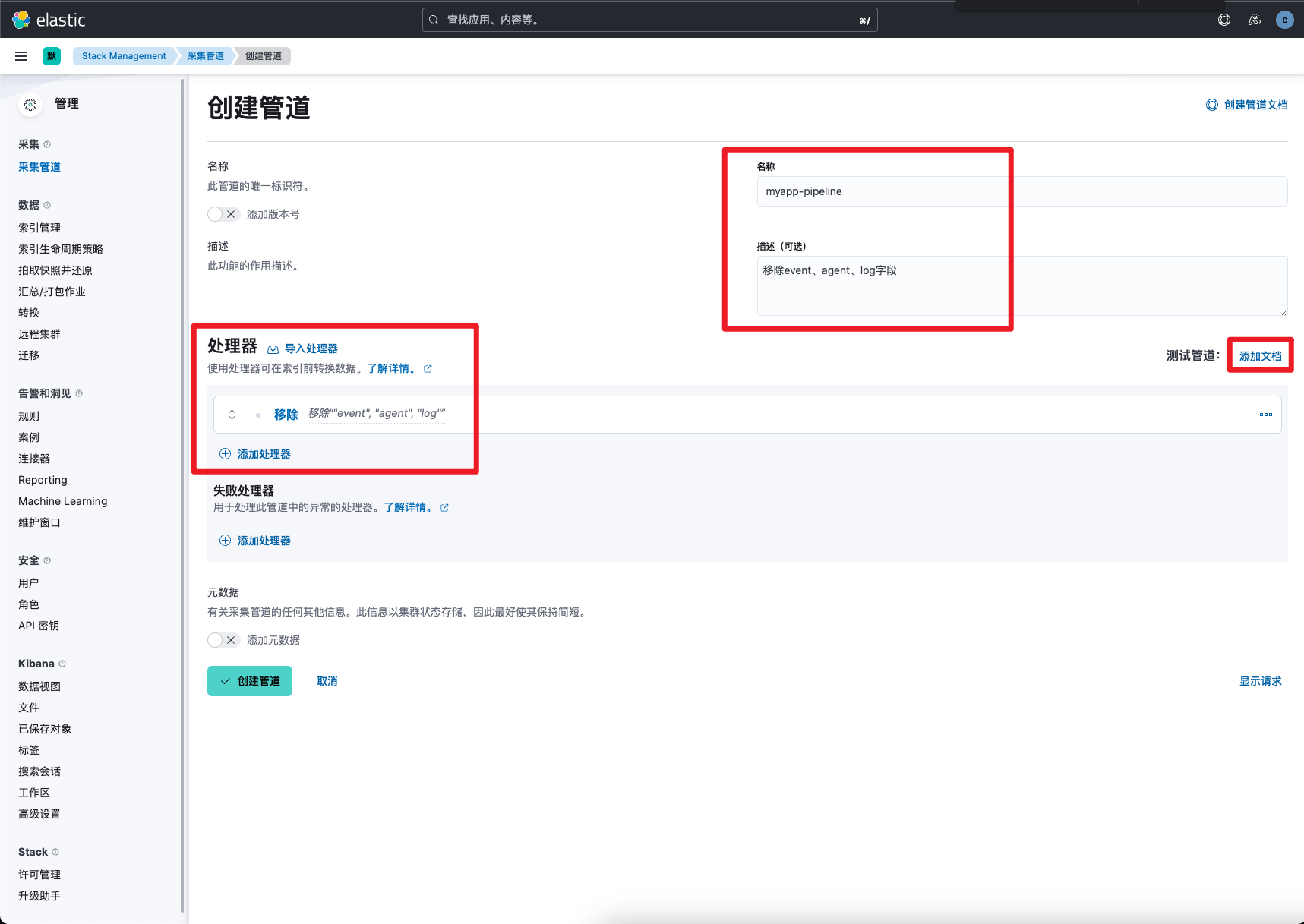
Task: Open the 移除 processor more actions menu
Action: pyautogui.click(x=1265, y=415)
